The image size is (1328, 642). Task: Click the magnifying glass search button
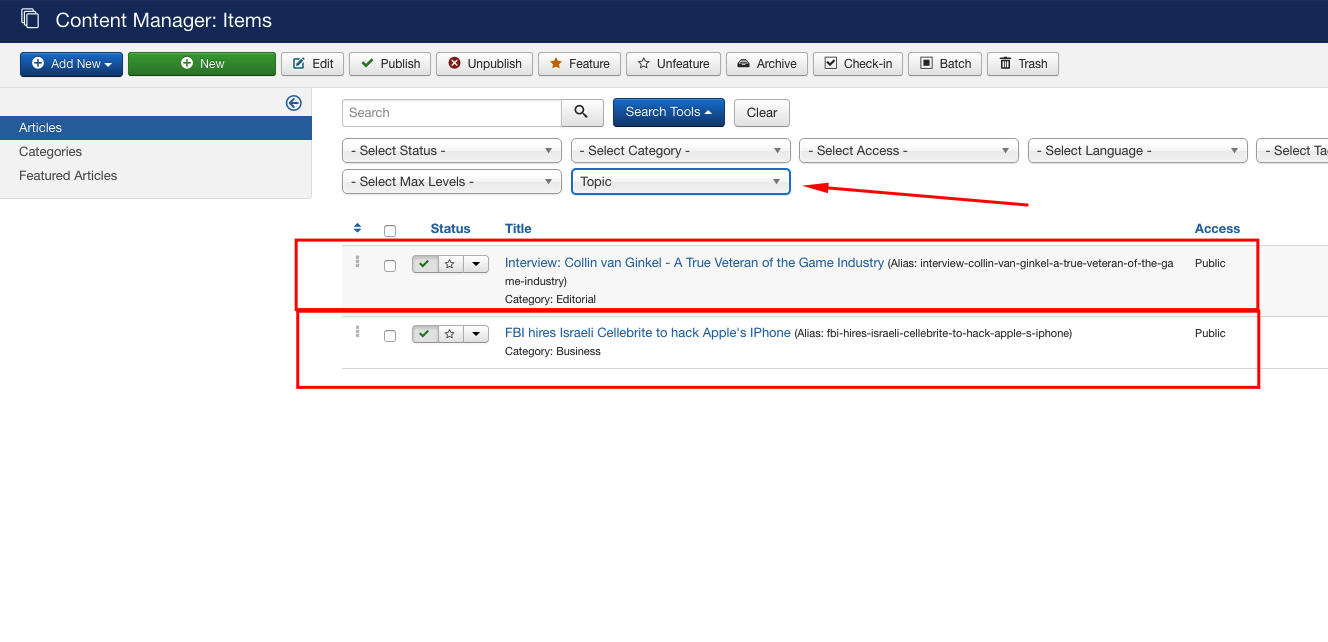pos(582,112)
